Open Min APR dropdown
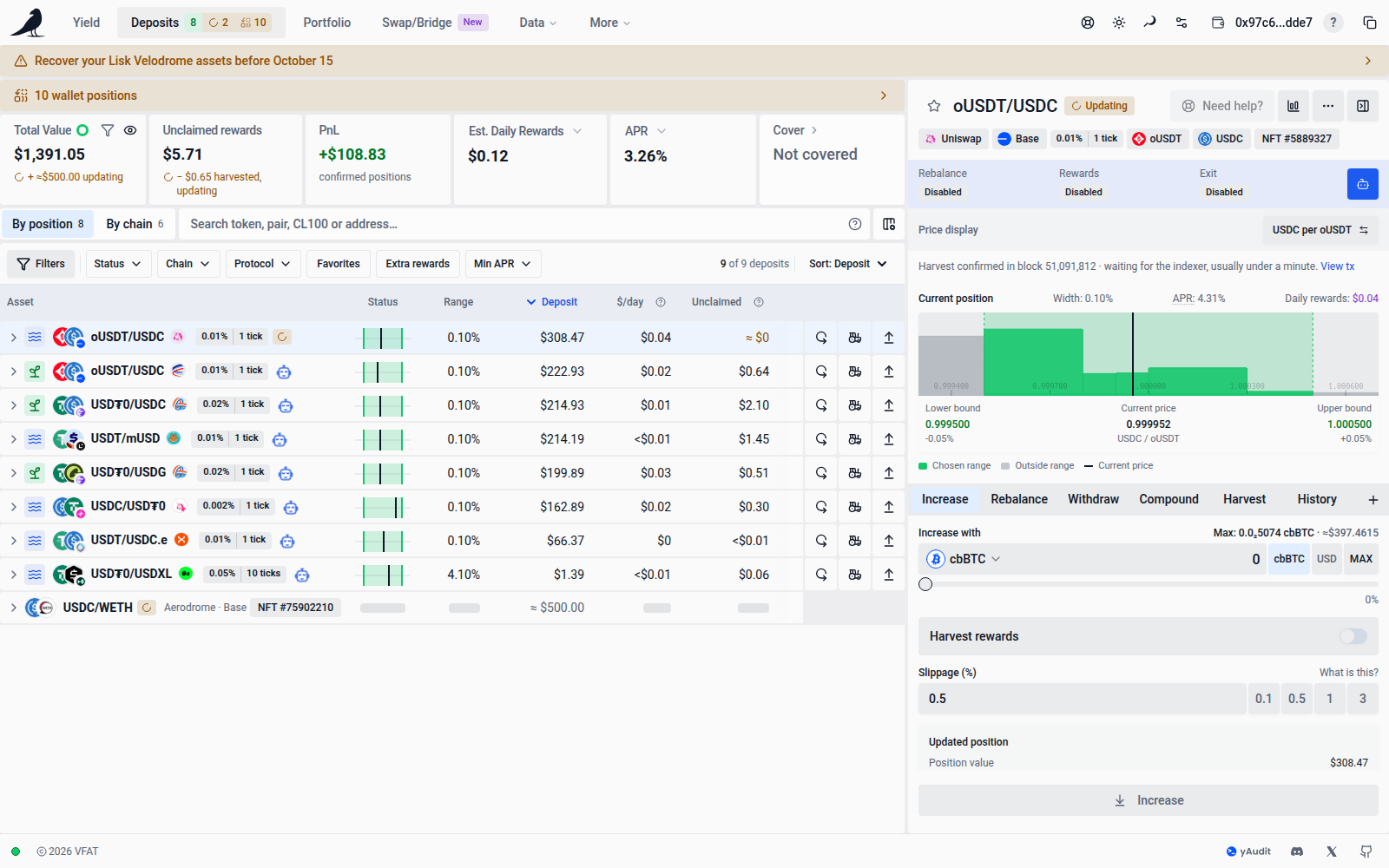Image resolution: width=1389 pixels, height=868 pixels. 503,264
